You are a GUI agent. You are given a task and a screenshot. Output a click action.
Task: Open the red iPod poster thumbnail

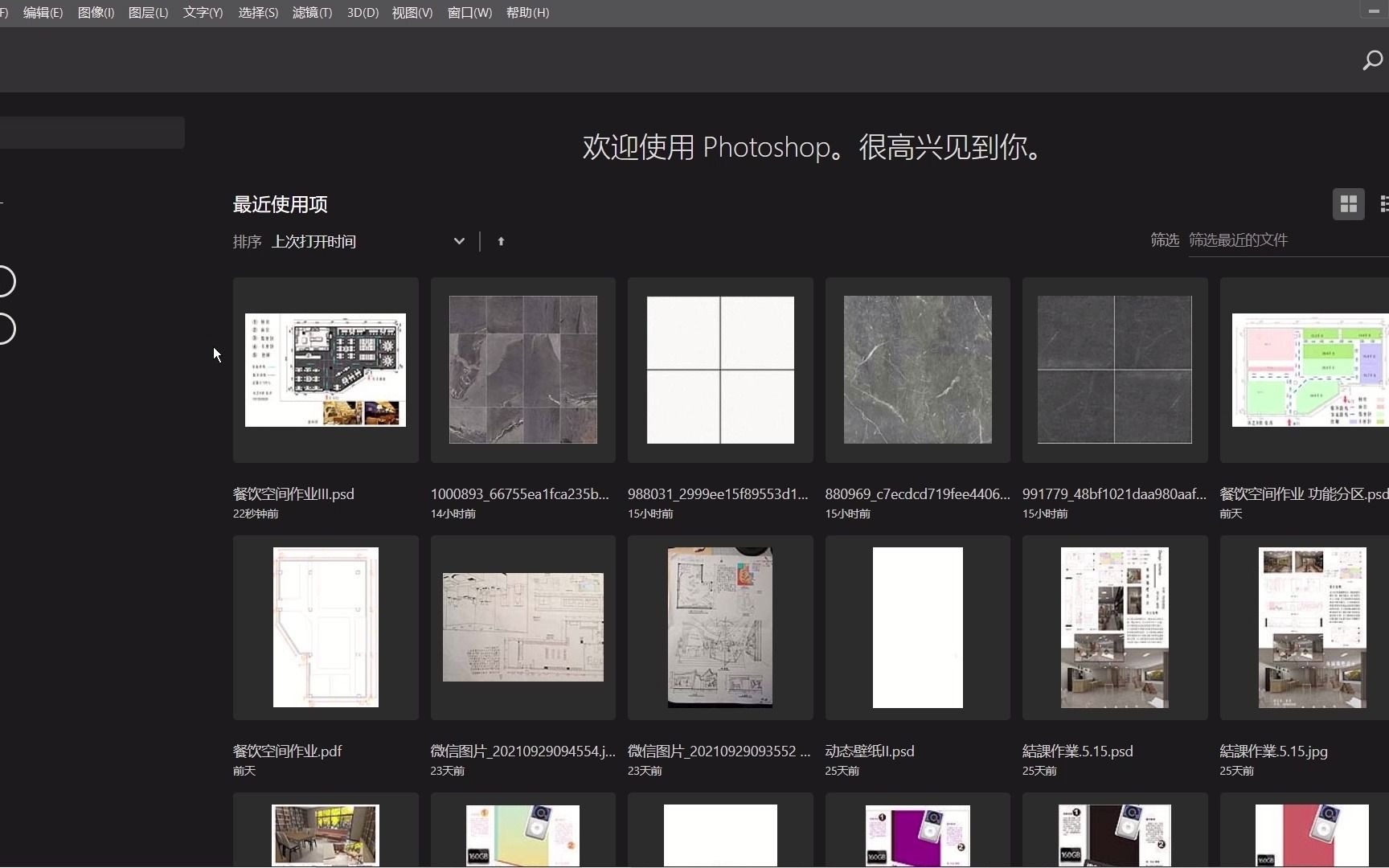pos(1305,830)
